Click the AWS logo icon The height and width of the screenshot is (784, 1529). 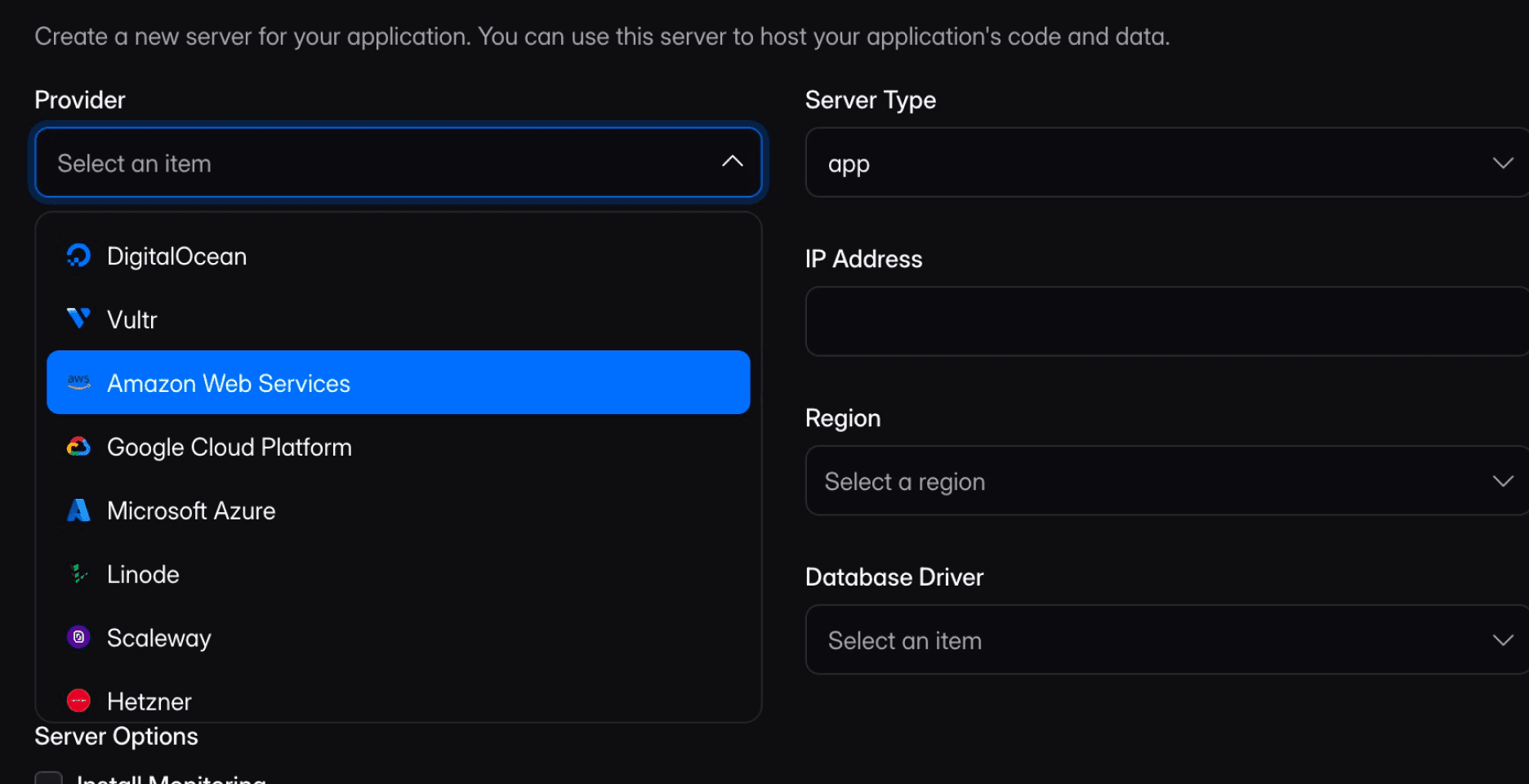pyautogui.click(x=78, y=382)
